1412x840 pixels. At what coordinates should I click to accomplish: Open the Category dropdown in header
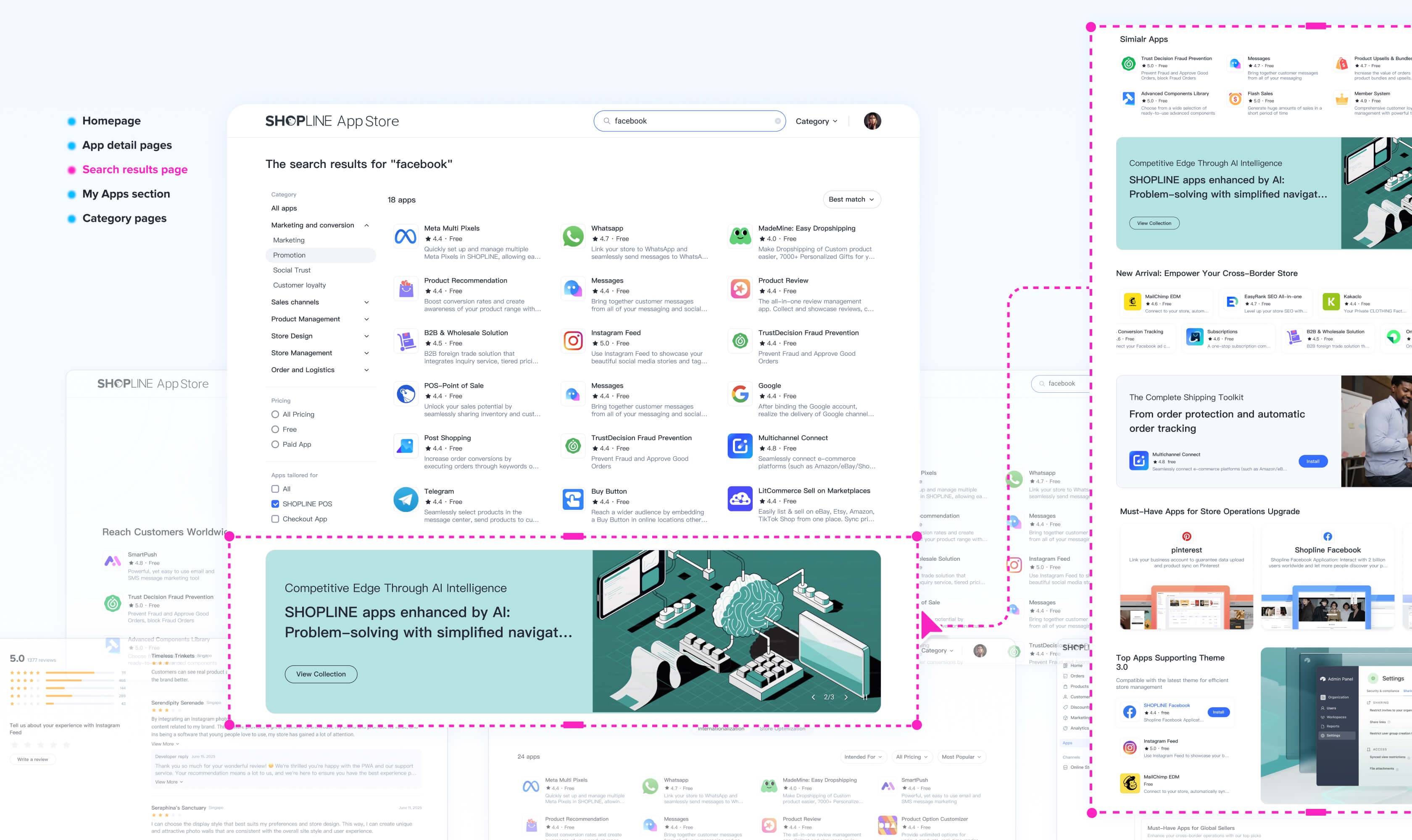pyautogui.click(x=816, y=121)
